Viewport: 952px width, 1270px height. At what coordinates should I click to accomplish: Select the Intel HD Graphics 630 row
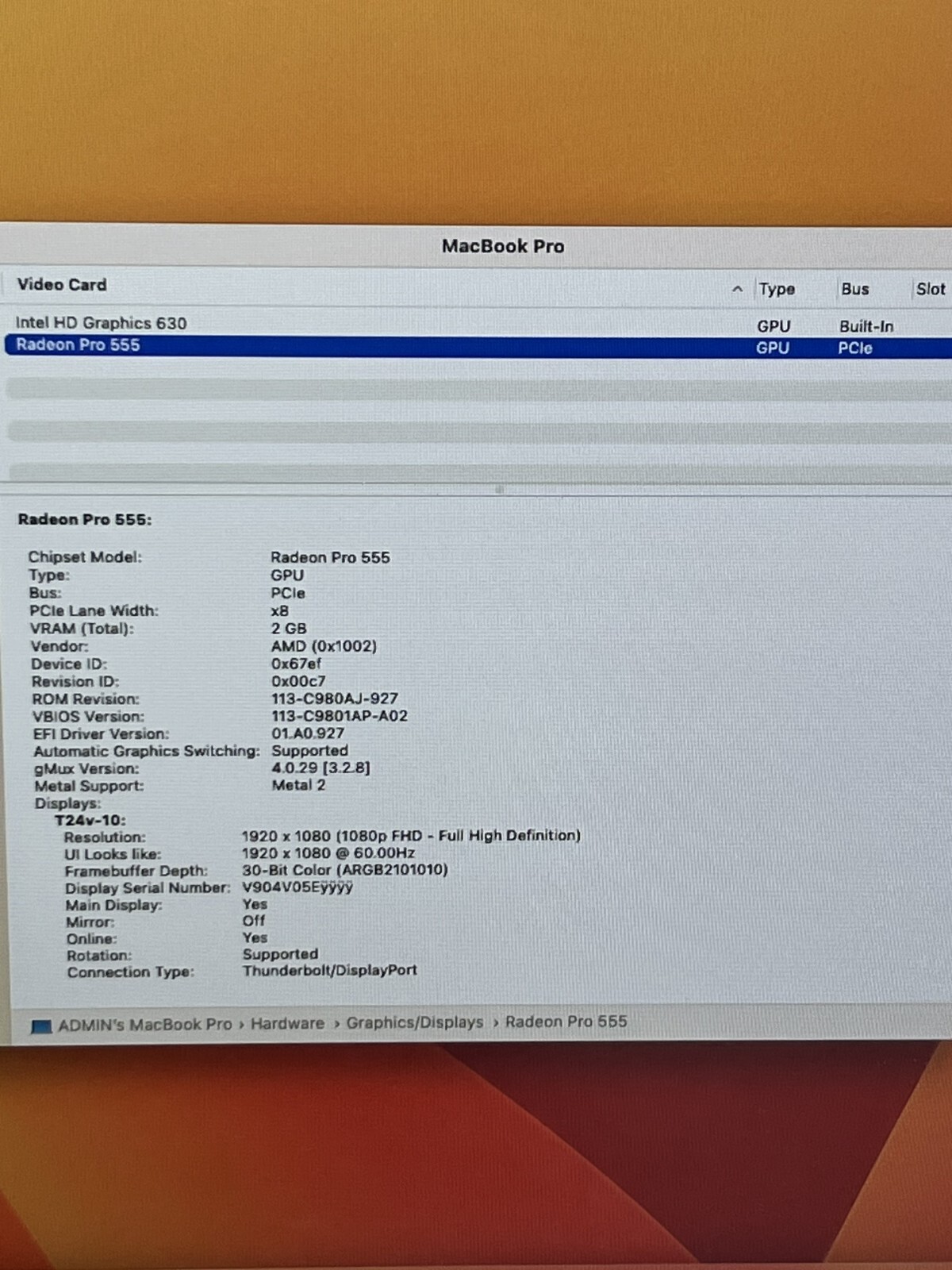[x=476, y=324]
